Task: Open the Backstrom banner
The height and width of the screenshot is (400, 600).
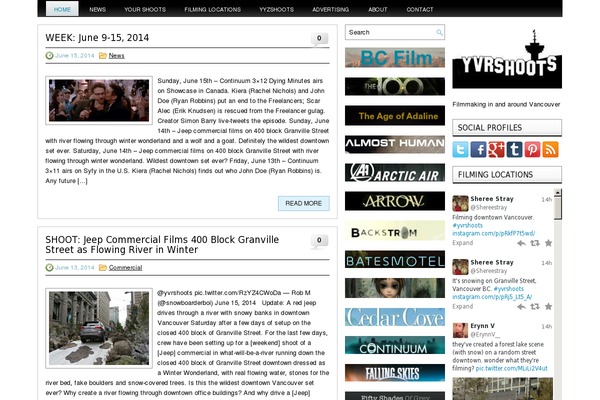Action: point(395,231)
